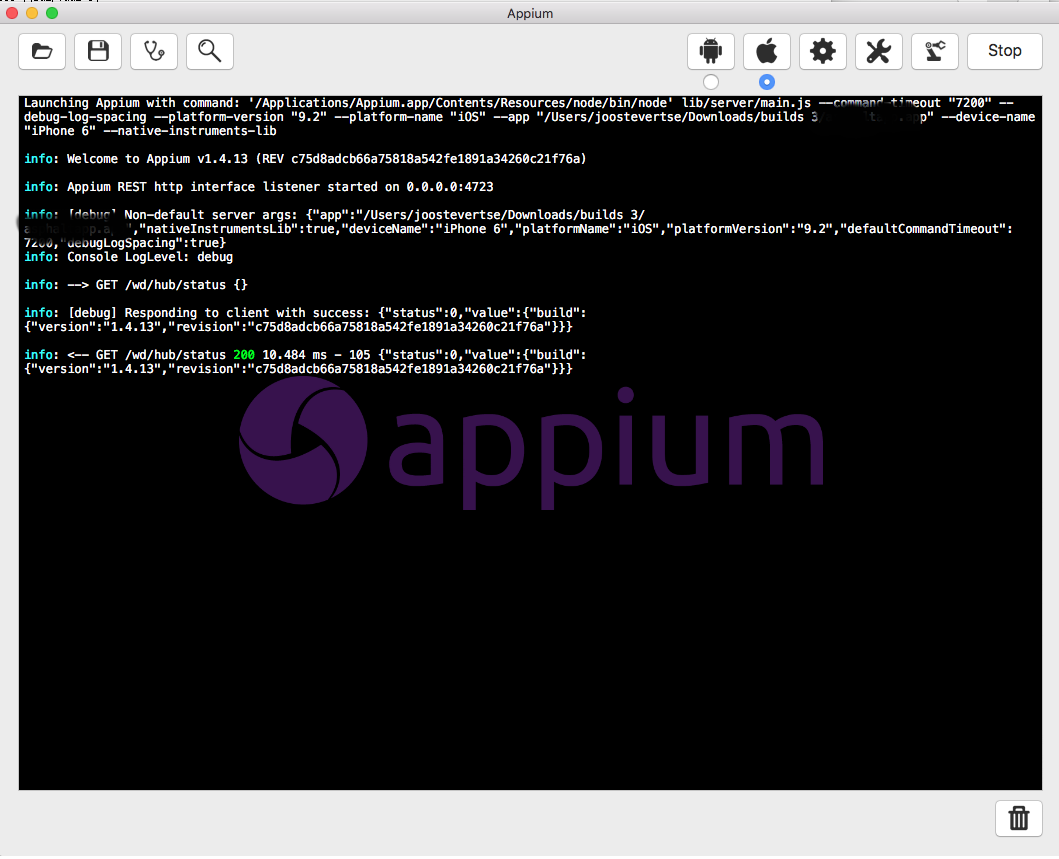Open developer settings via the wrench icon
1059x859 pixels.
[878, 51]
